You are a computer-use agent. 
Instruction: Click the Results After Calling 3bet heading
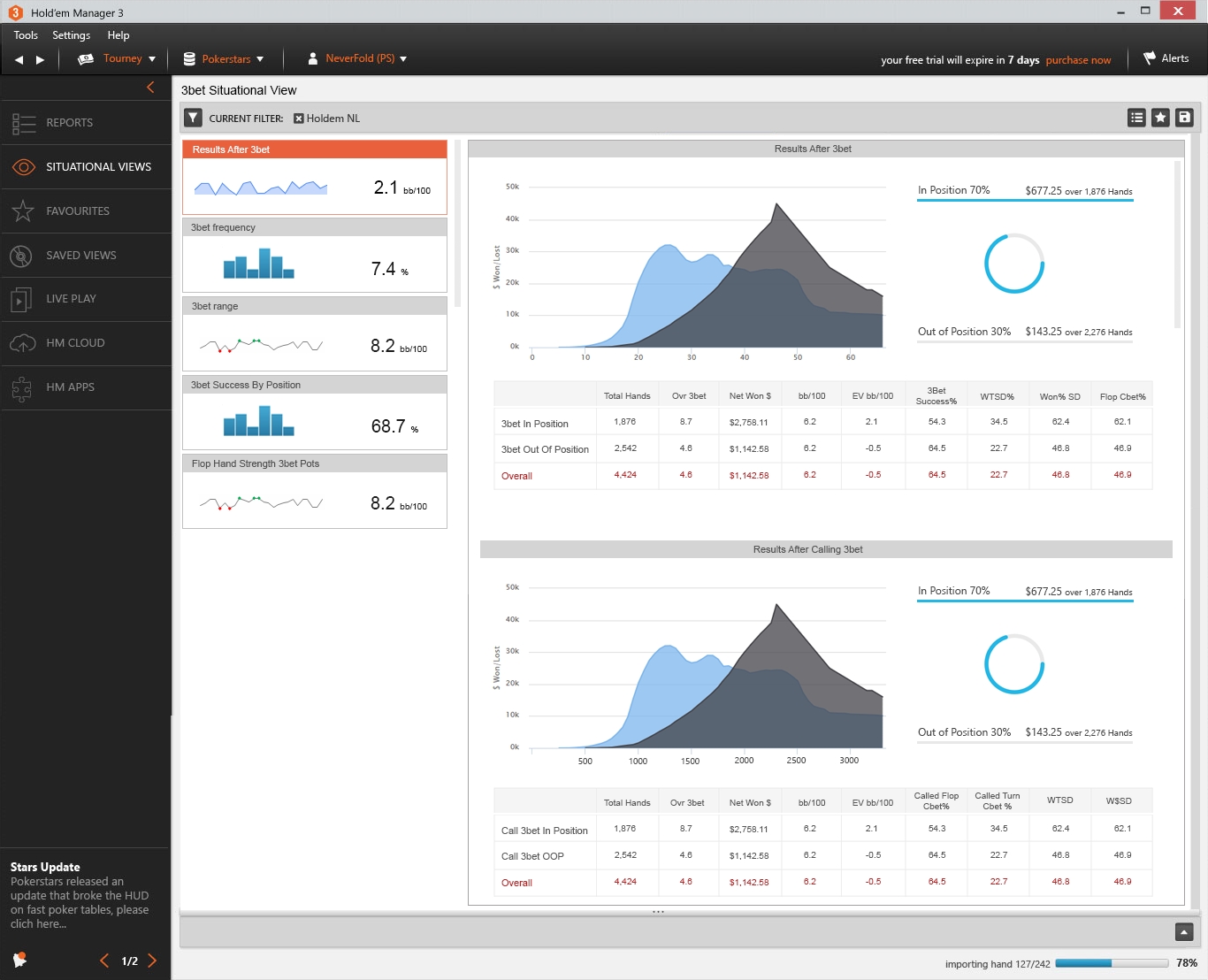808,549
